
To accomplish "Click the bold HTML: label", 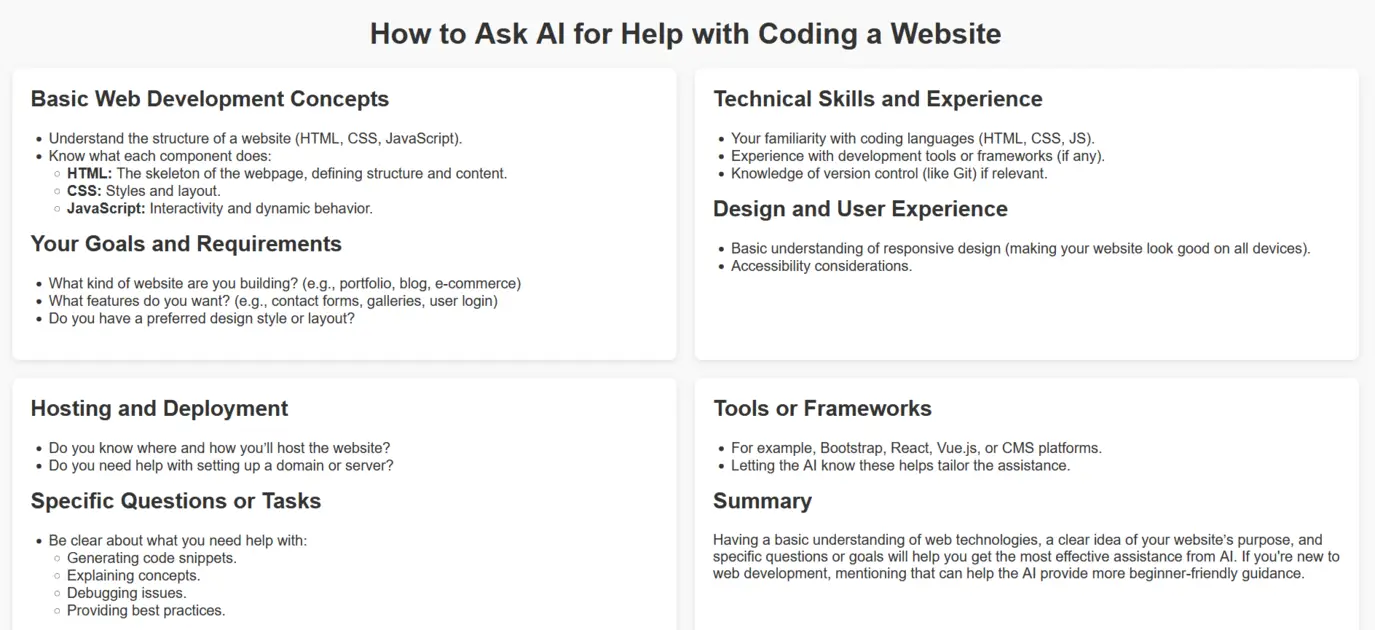I will click(x=89, y=173).
